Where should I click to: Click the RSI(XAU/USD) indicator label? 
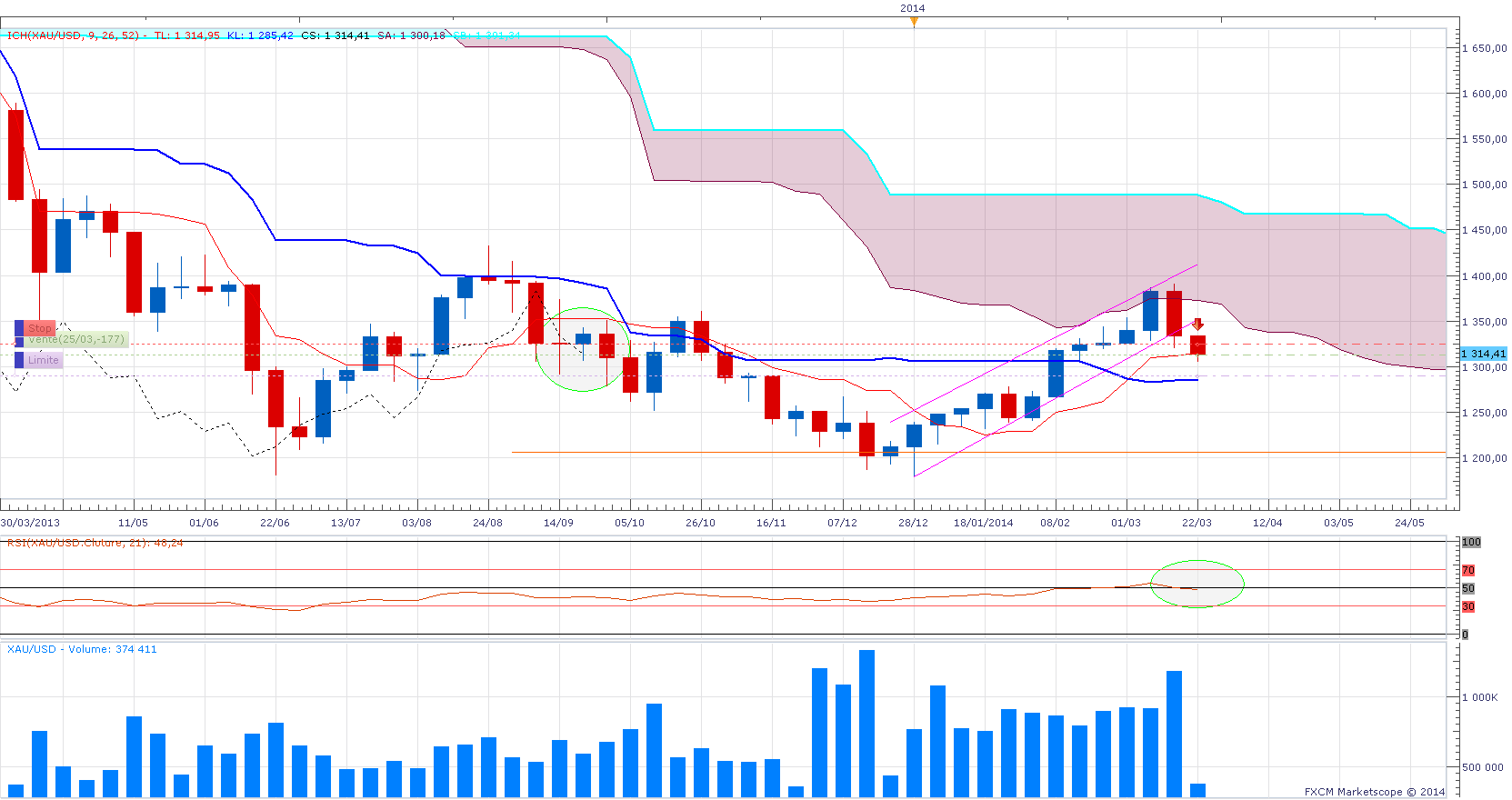[x=95, y=543]
